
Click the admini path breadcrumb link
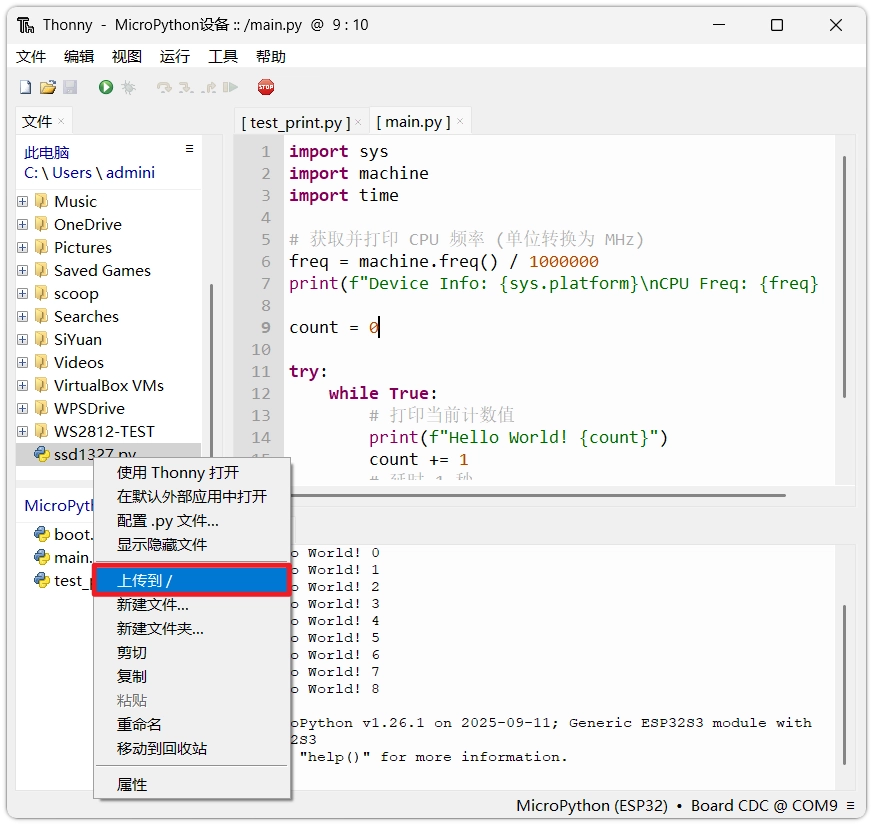130,172
